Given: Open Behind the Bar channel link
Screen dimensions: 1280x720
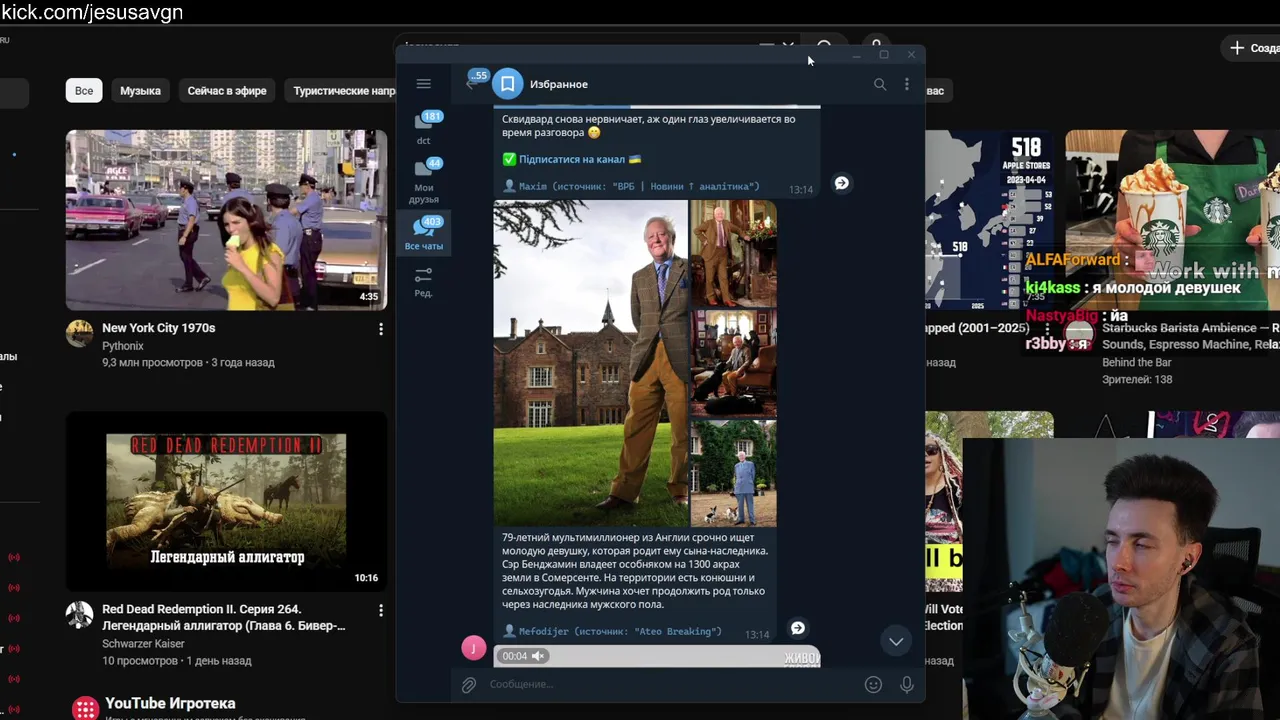Looking at the screenshot, I should pyautogui.click(x=1136, y=362).
